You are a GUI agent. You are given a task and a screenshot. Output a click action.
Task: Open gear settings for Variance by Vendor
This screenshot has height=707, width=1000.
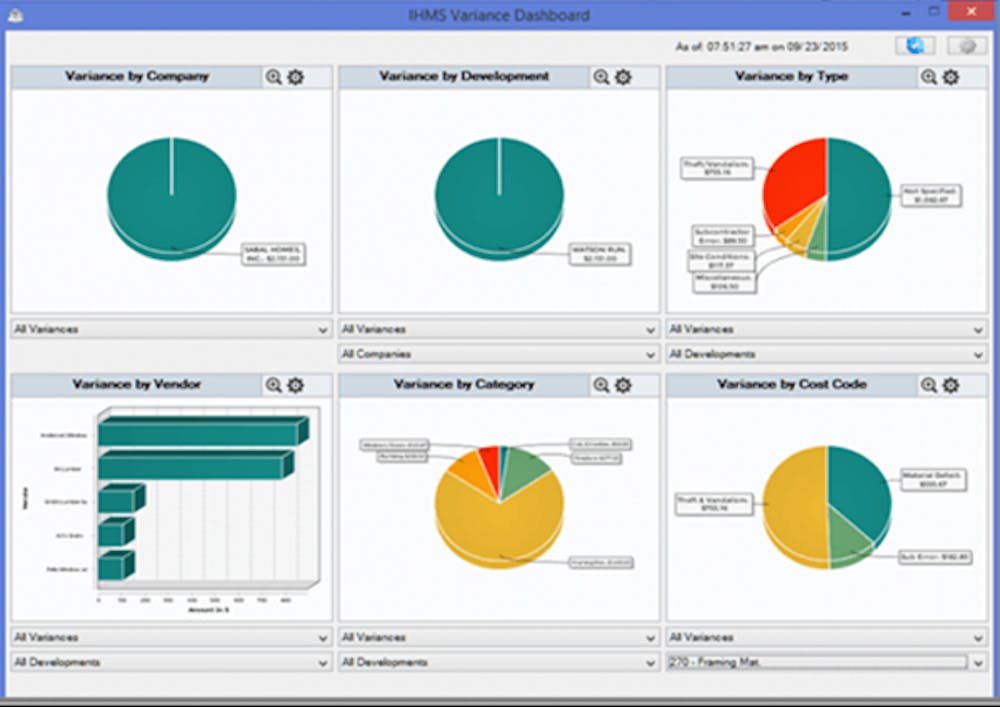pyautogui.click(x=295, y=385)
